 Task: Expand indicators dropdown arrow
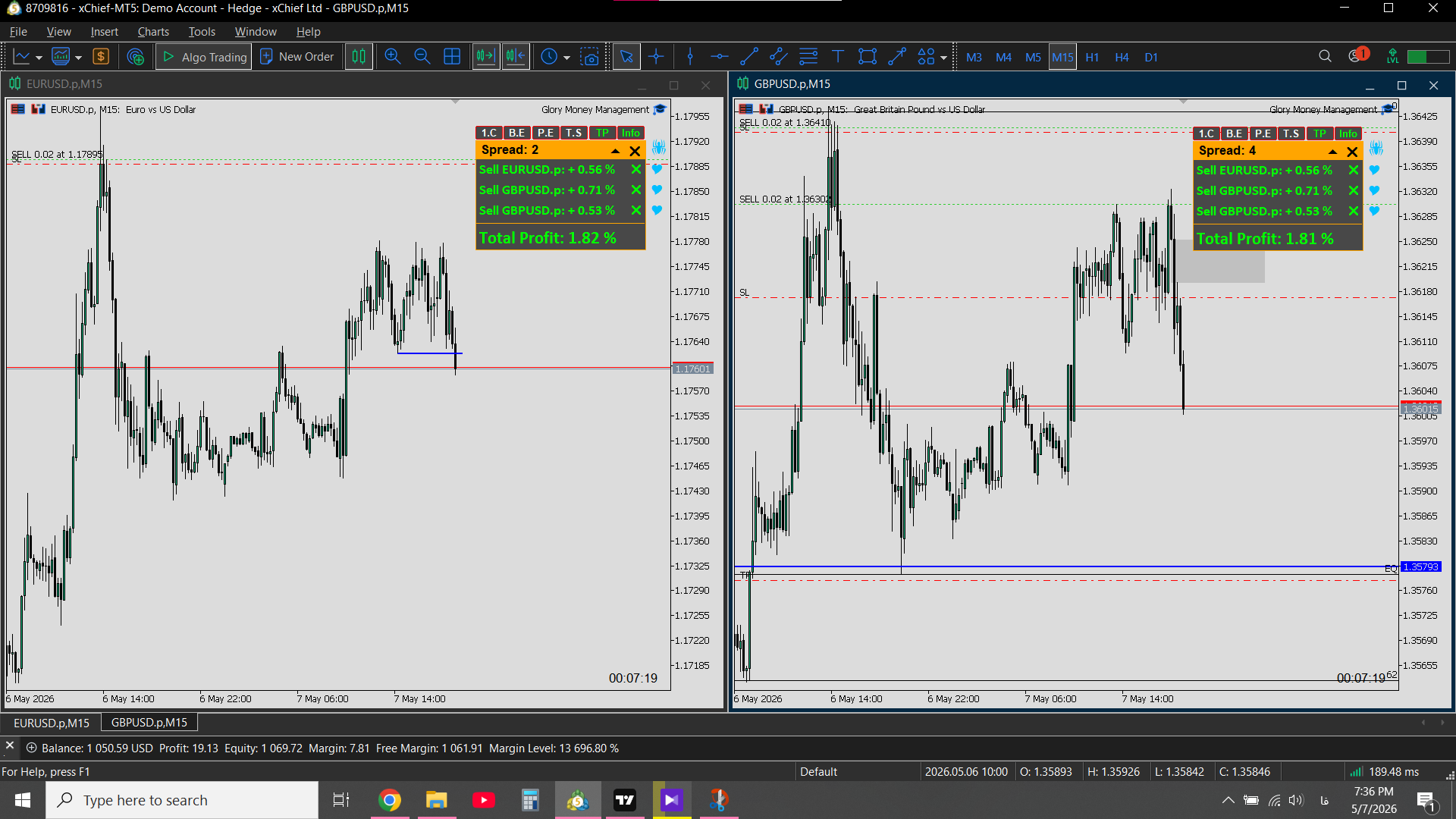click(x=78, y=58)
